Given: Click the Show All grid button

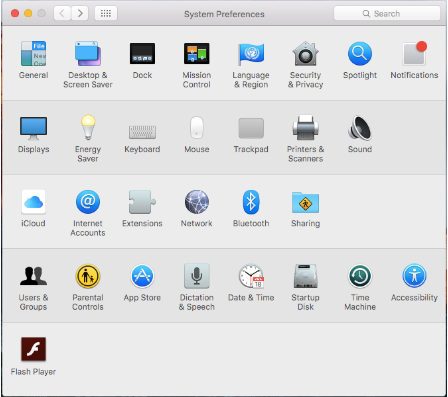Looking at the screenshot, I should 106,13.
